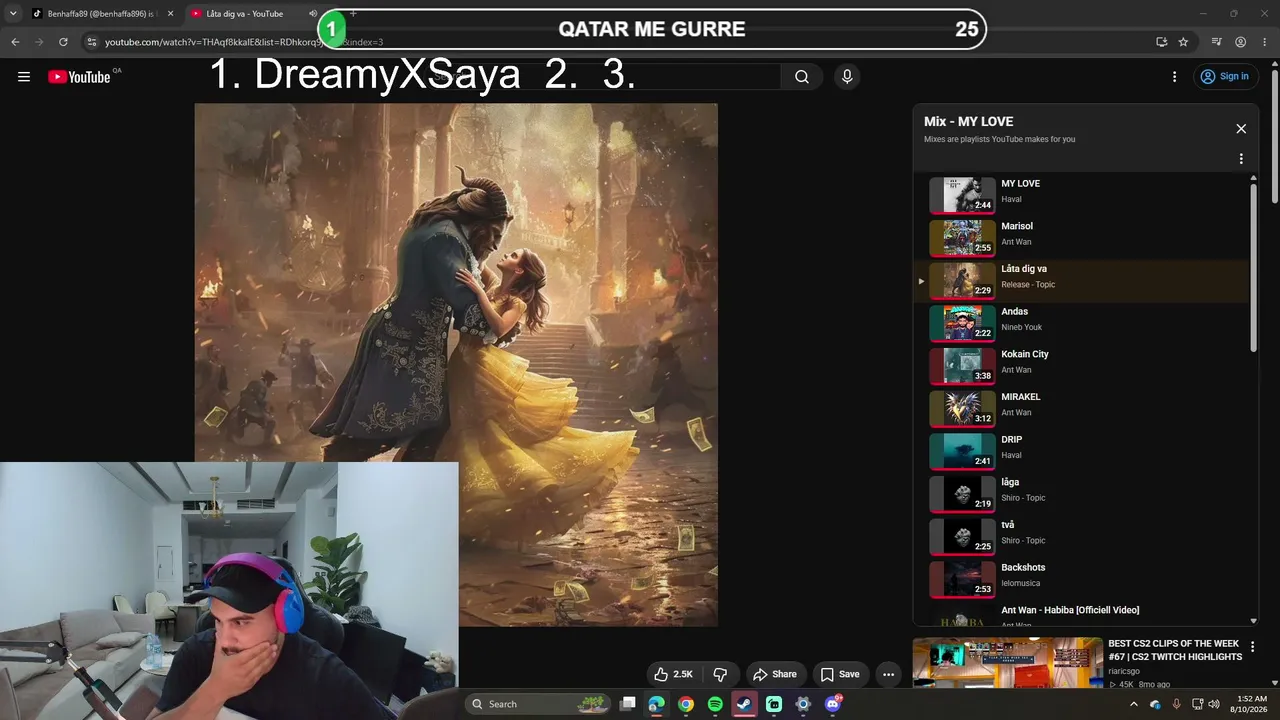The image size is (1280, 720).
Task: Open Discord from the taskbar
Action: pos(833,704)
